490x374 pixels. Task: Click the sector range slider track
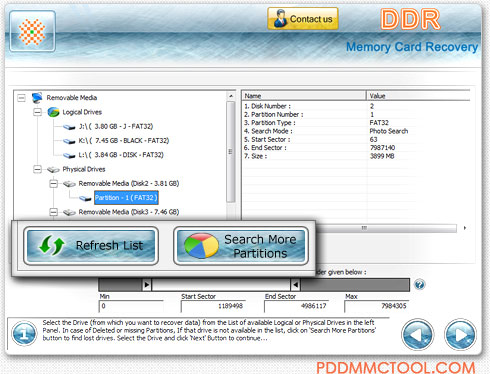point(254,285)
